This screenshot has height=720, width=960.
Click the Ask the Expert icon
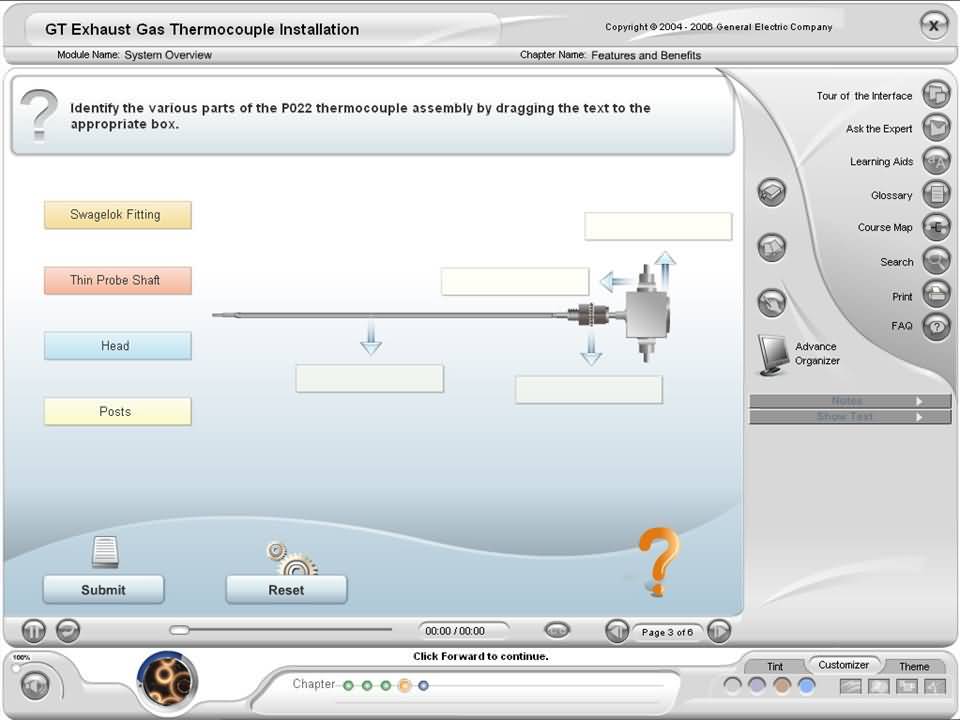936,128
